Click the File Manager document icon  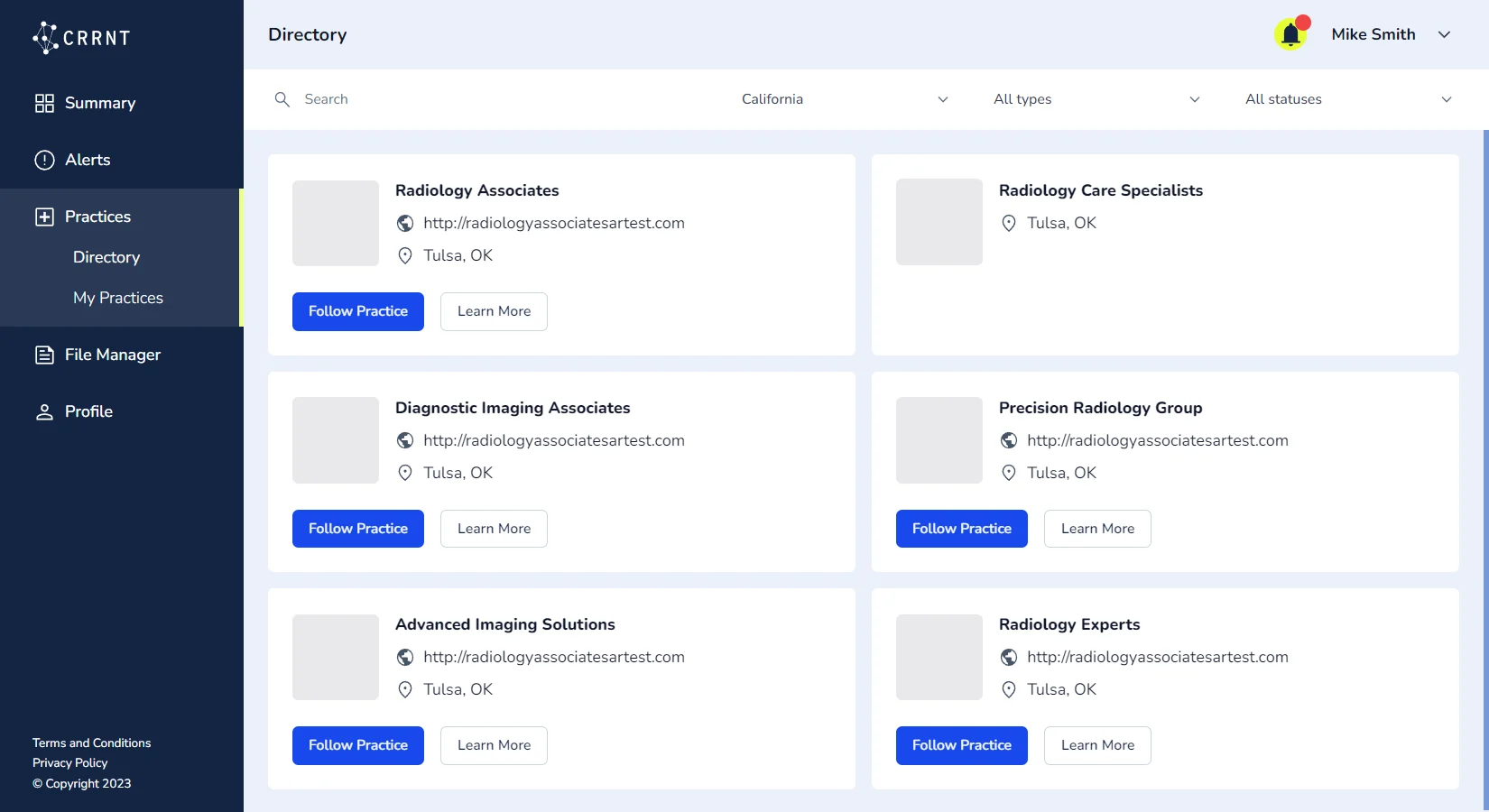point(44,355)
